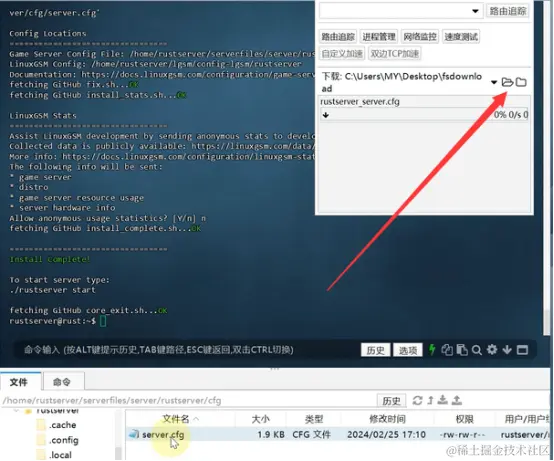Image resolution: width=554 pixels, height=461 pixels.
Task: Switch to the 命令 tab
Action: (62, 382)
